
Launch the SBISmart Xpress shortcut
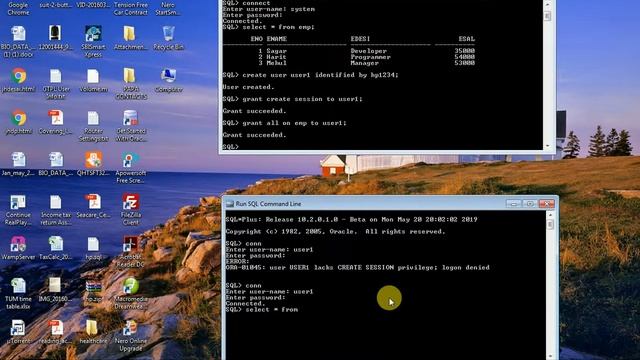93,34
